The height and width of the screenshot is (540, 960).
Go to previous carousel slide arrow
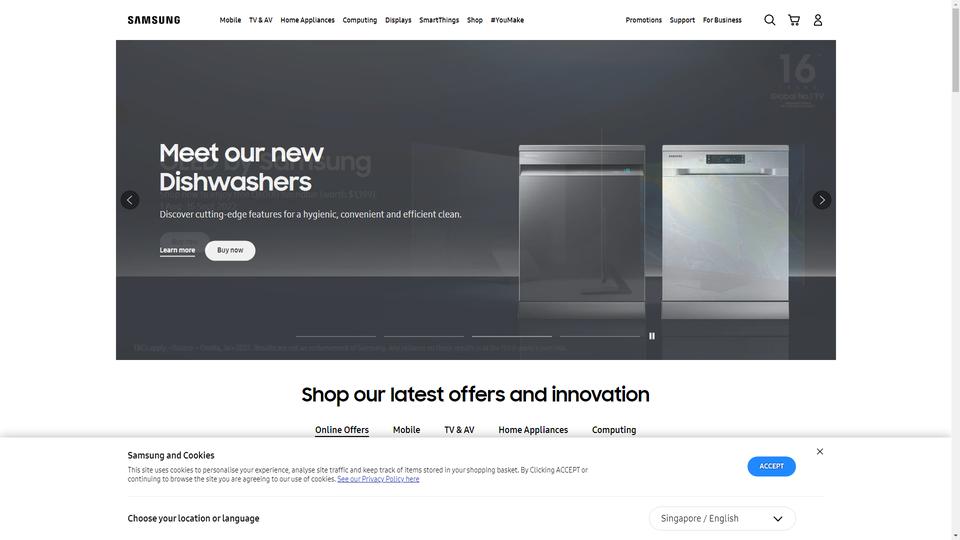130,200
